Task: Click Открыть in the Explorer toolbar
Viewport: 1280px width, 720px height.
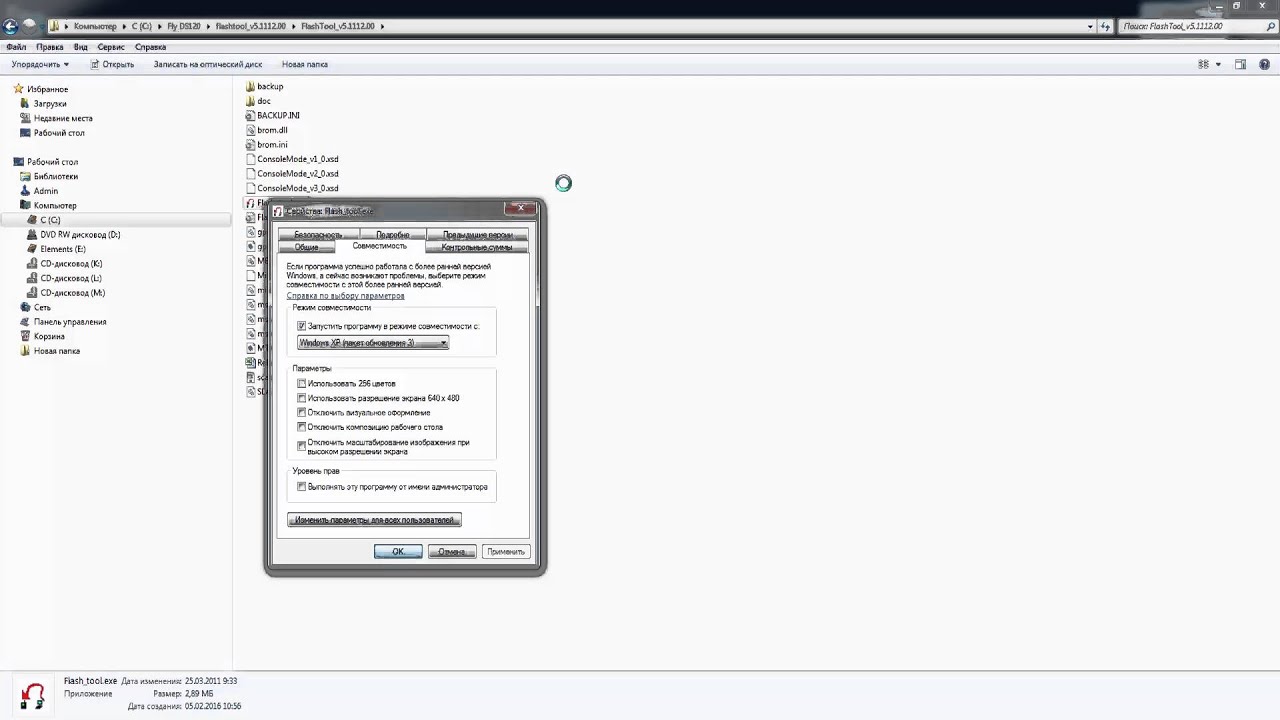Action: (112, 64)
